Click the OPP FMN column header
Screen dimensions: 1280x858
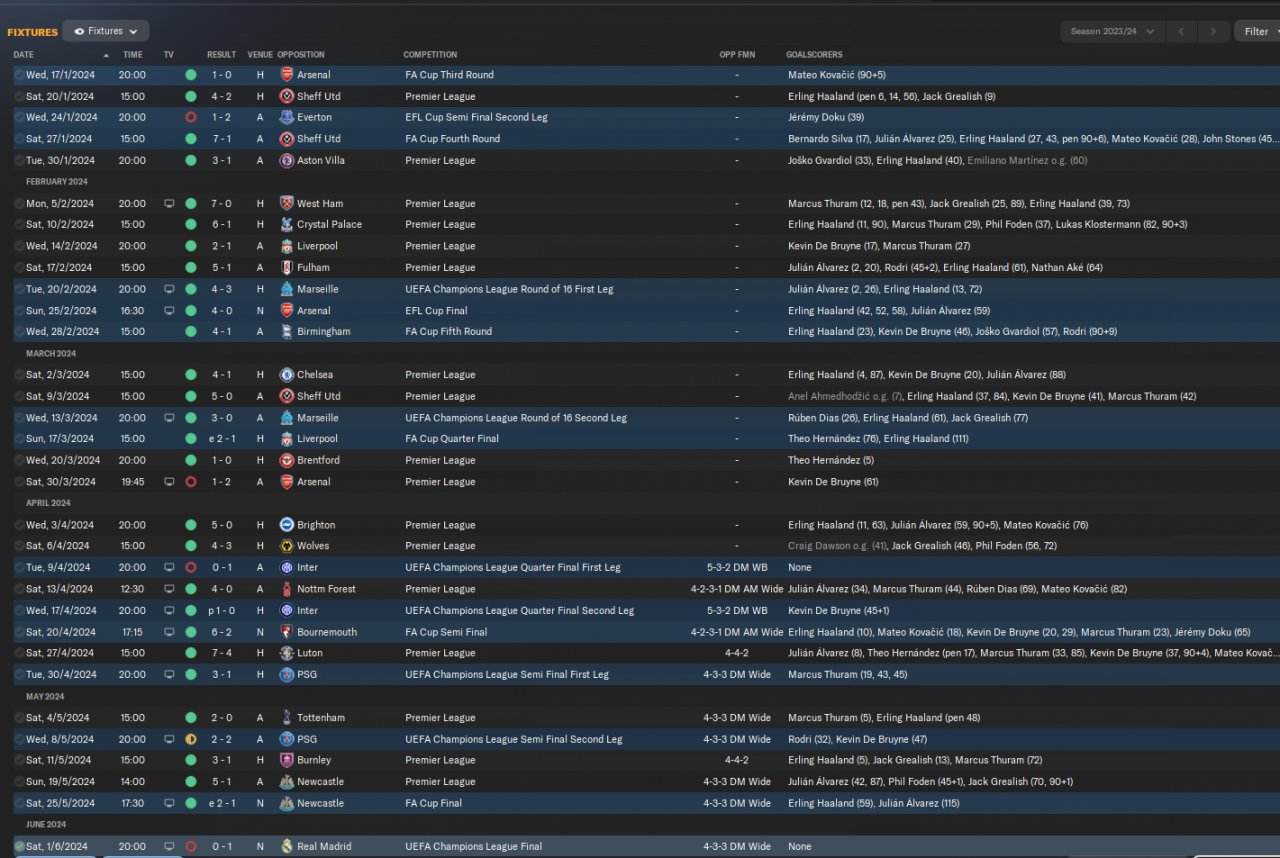point(737,55)
